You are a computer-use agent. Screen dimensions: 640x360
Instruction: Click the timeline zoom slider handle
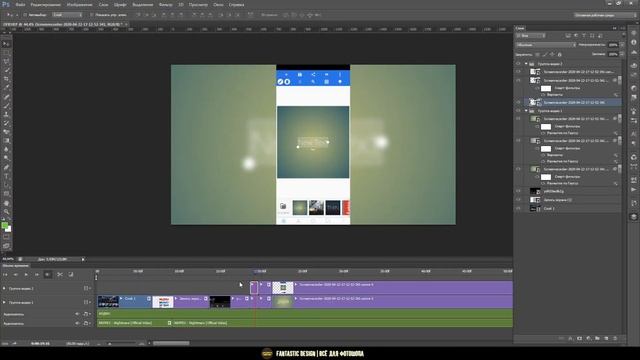point(109,344)
